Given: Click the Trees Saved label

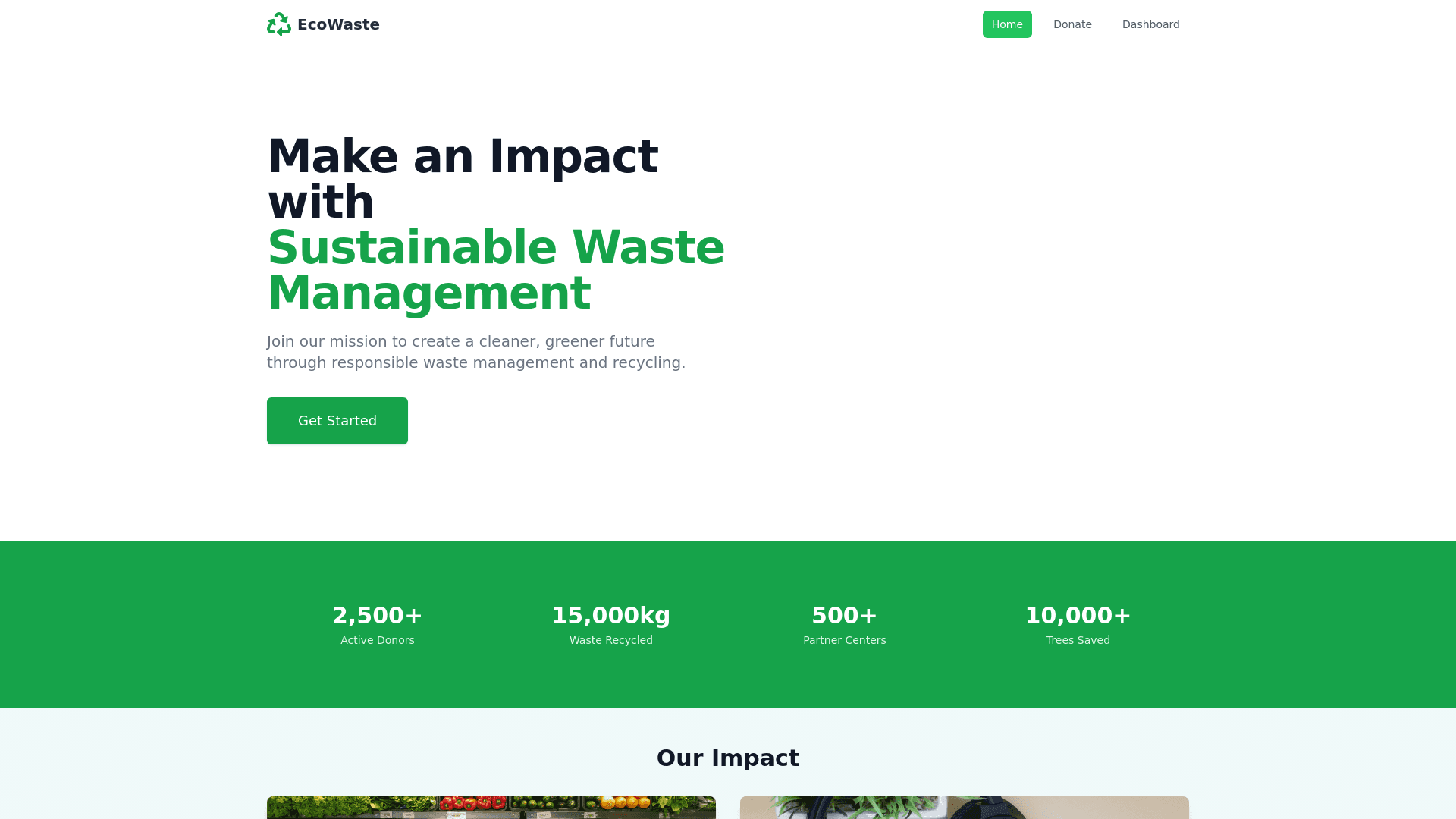Looking at the screenshot, I should click(x=1078, y=640).
